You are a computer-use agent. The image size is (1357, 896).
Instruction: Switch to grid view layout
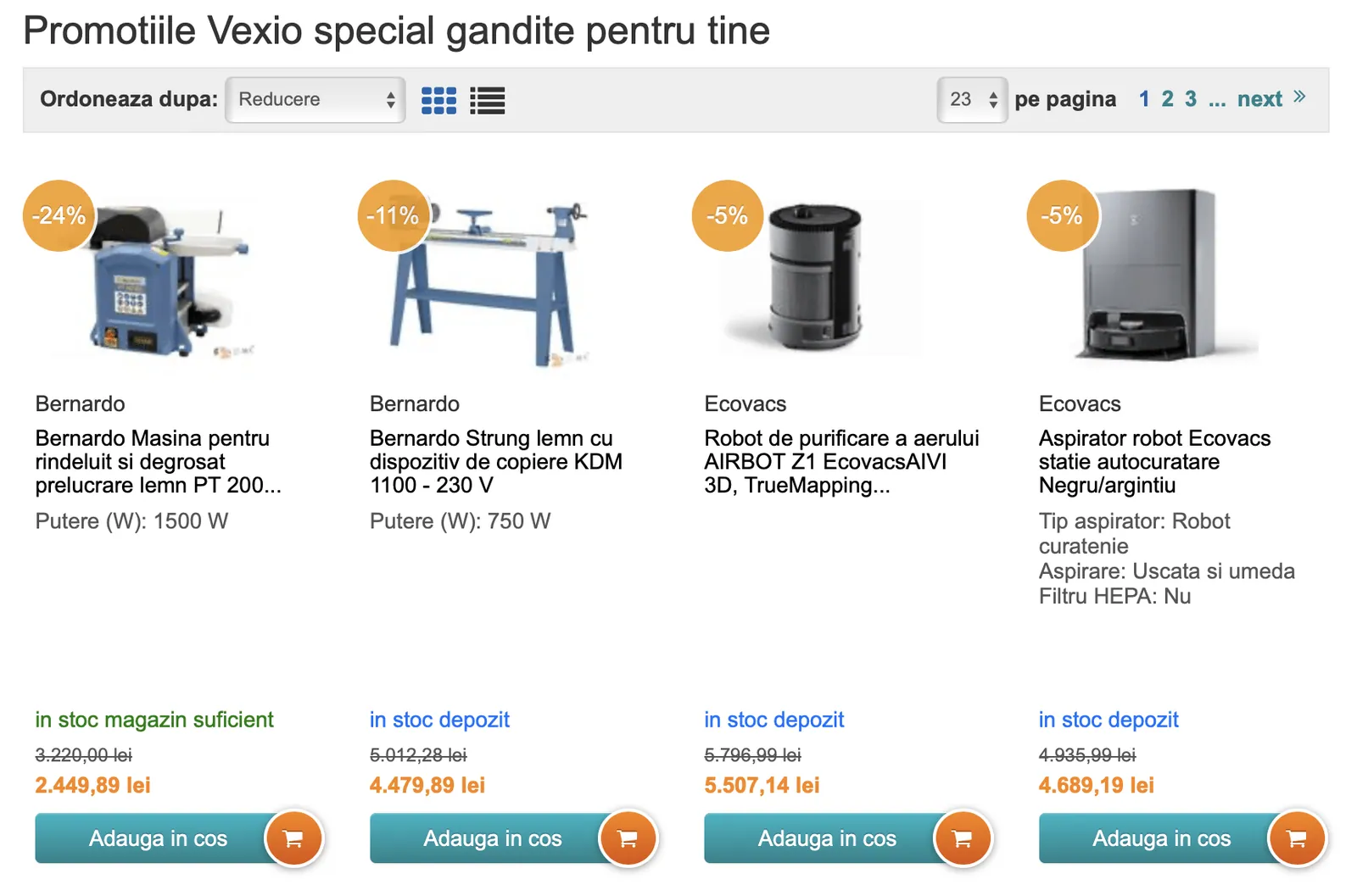(438, 100)
